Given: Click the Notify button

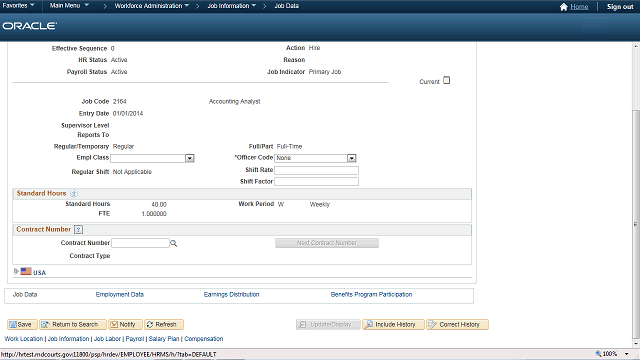Looking at the screenshot, I should point(125,324).
